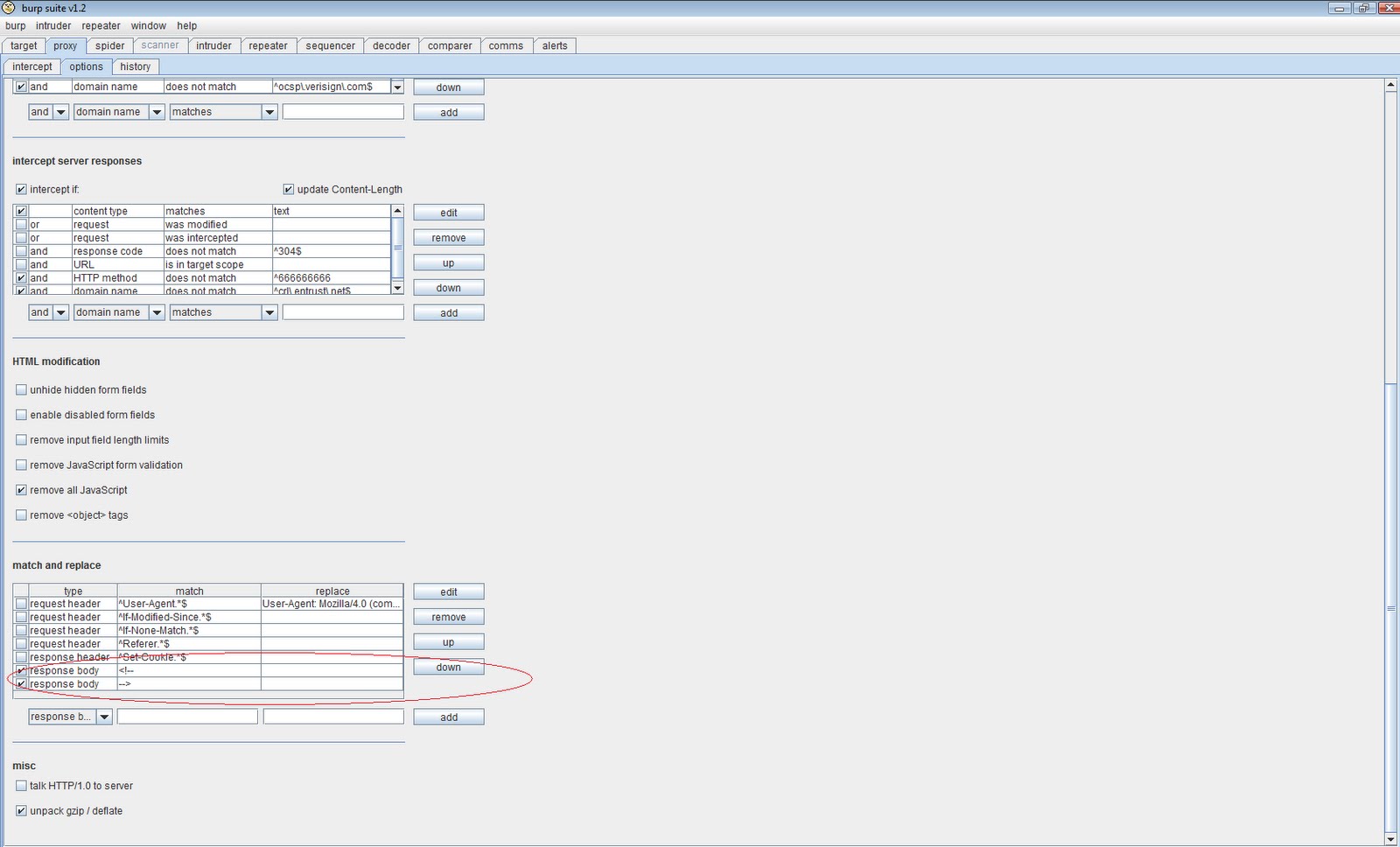Switch to the comms tab

point(506,45)
